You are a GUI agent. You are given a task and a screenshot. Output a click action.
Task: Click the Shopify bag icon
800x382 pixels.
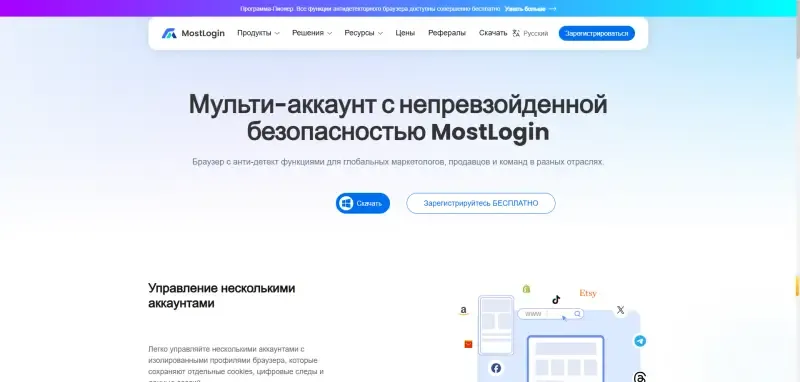(526, 289)
